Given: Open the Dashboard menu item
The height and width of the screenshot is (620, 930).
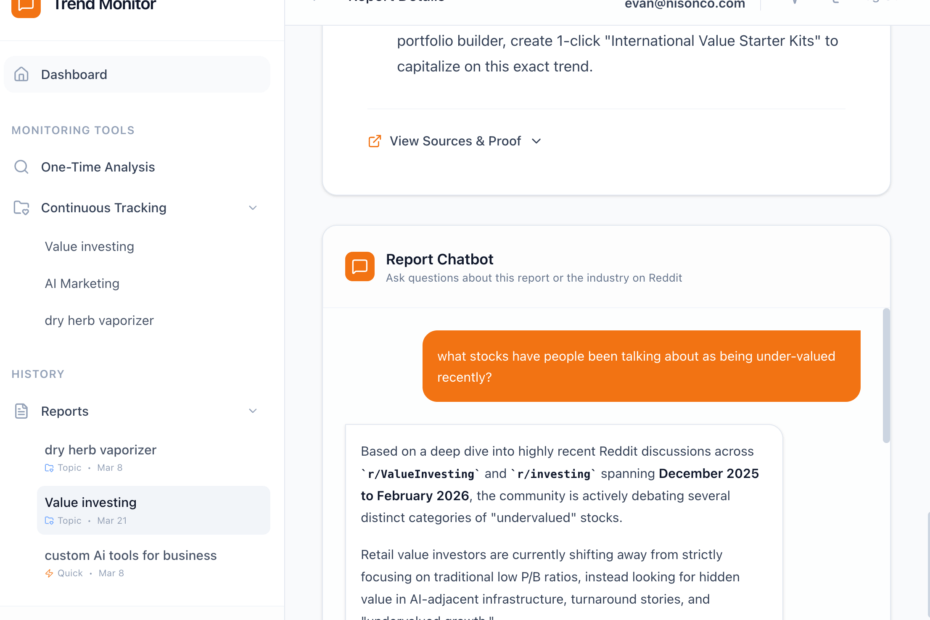Looking at the screenshot, I should click(74, 75).
